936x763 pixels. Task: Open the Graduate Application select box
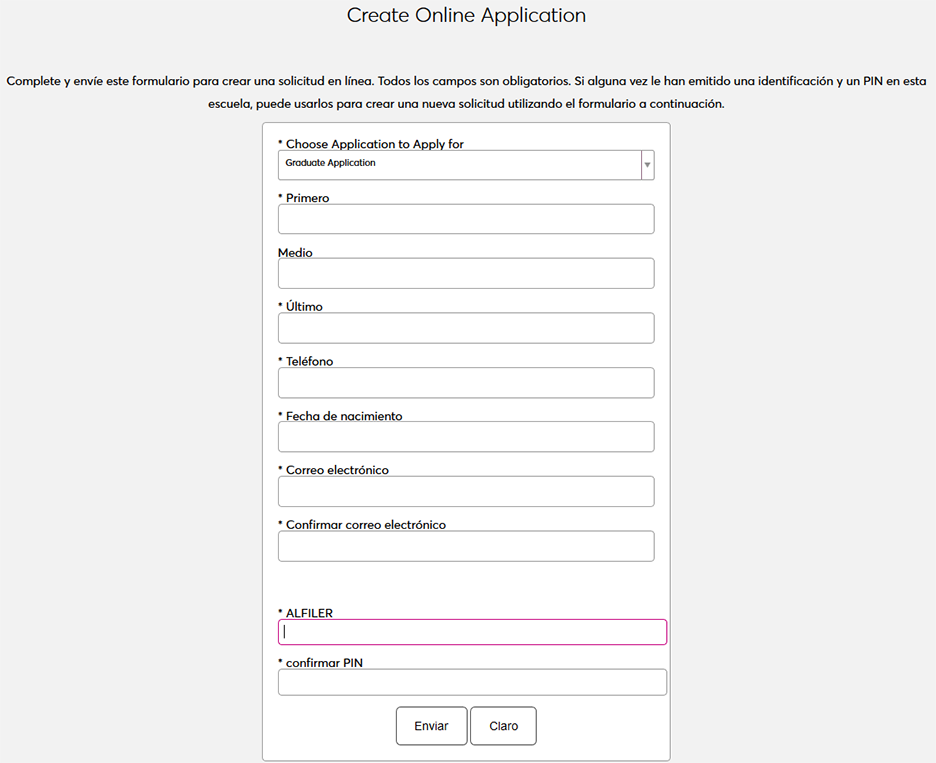[x=460, y=165]
